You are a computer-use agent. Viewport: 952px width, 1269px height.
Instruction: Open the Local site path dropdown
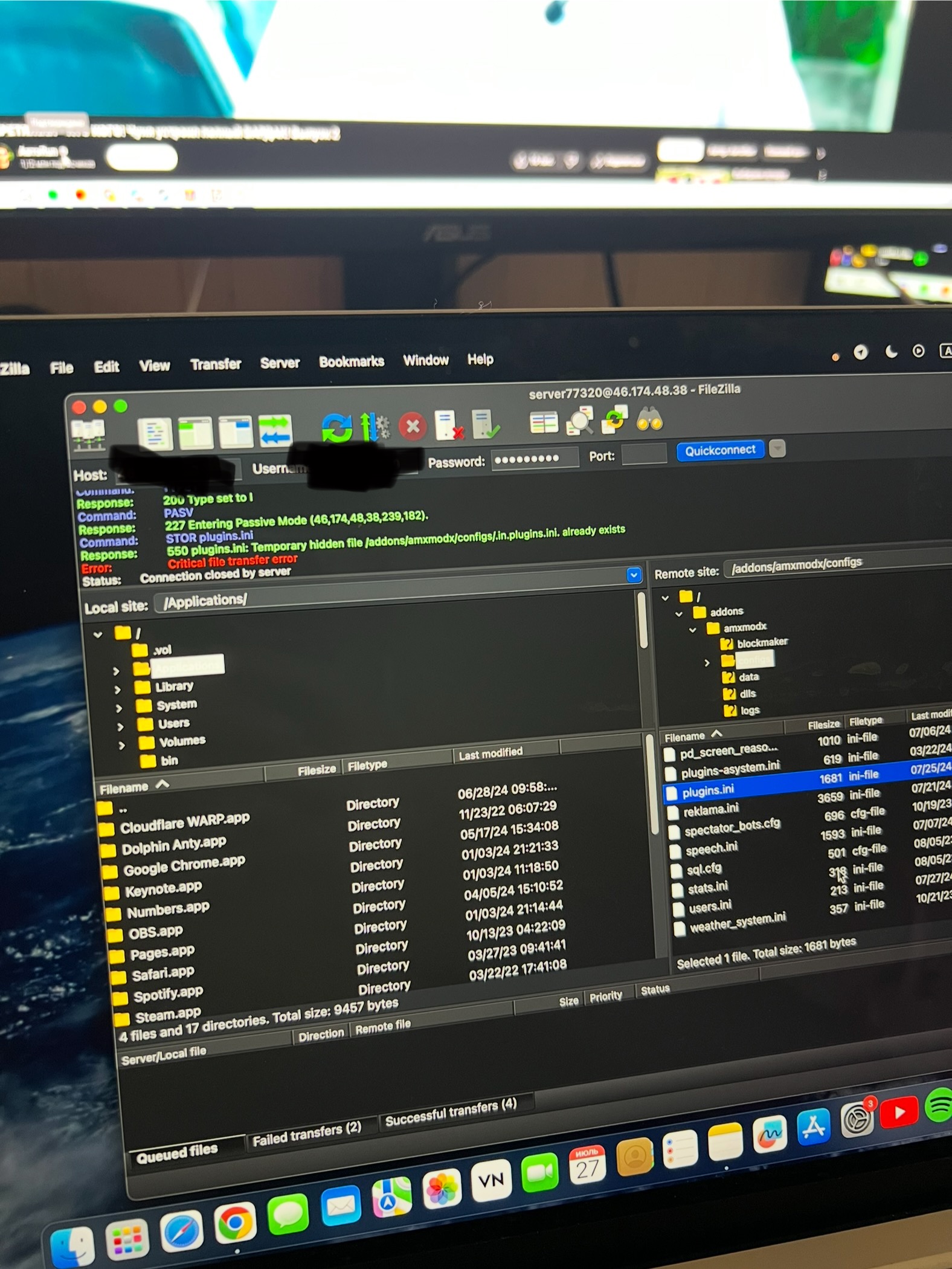coord(634,575)
